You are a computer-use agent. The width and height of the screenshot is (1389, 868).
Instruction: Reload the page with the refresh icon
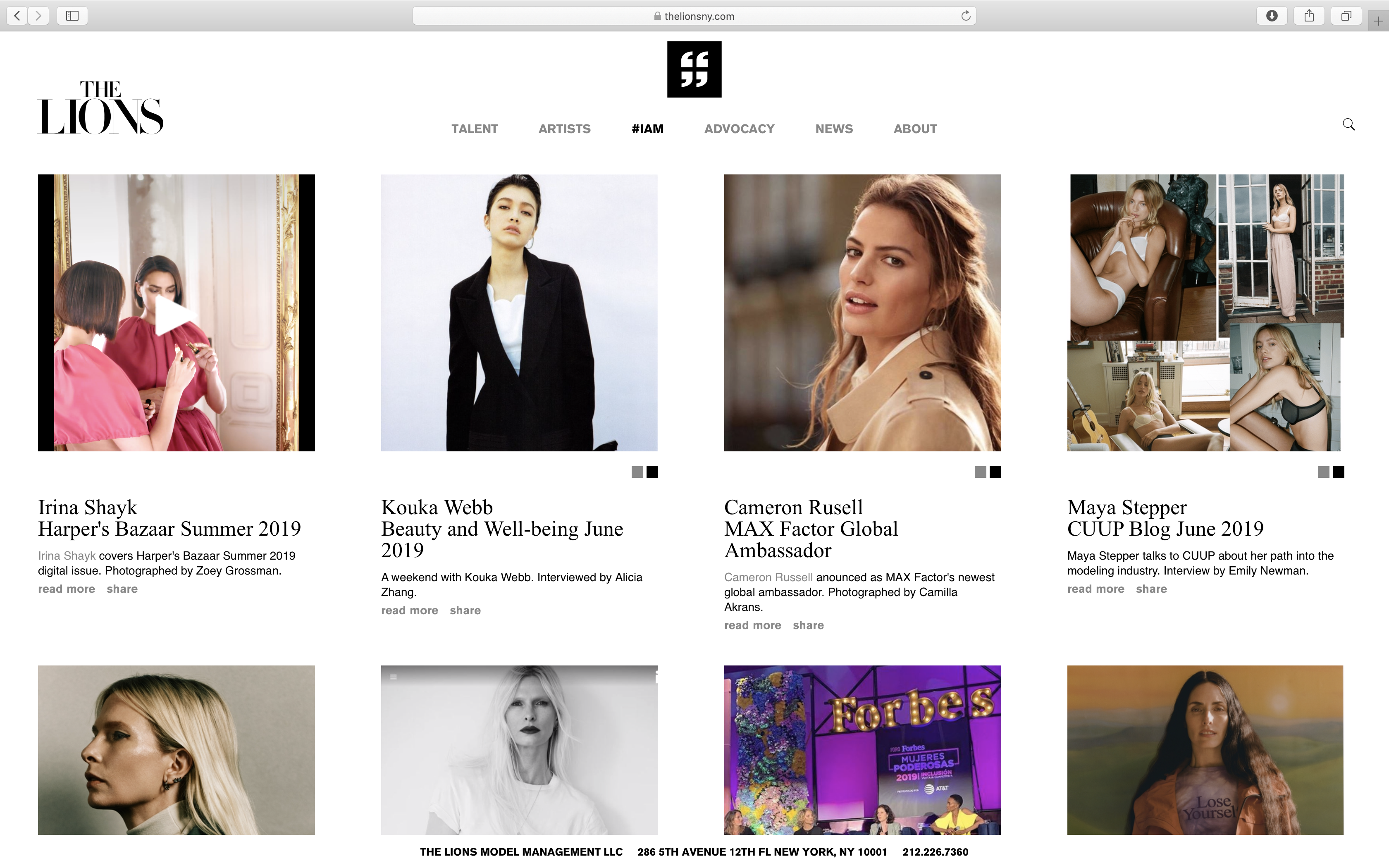[x=966, y=16]
